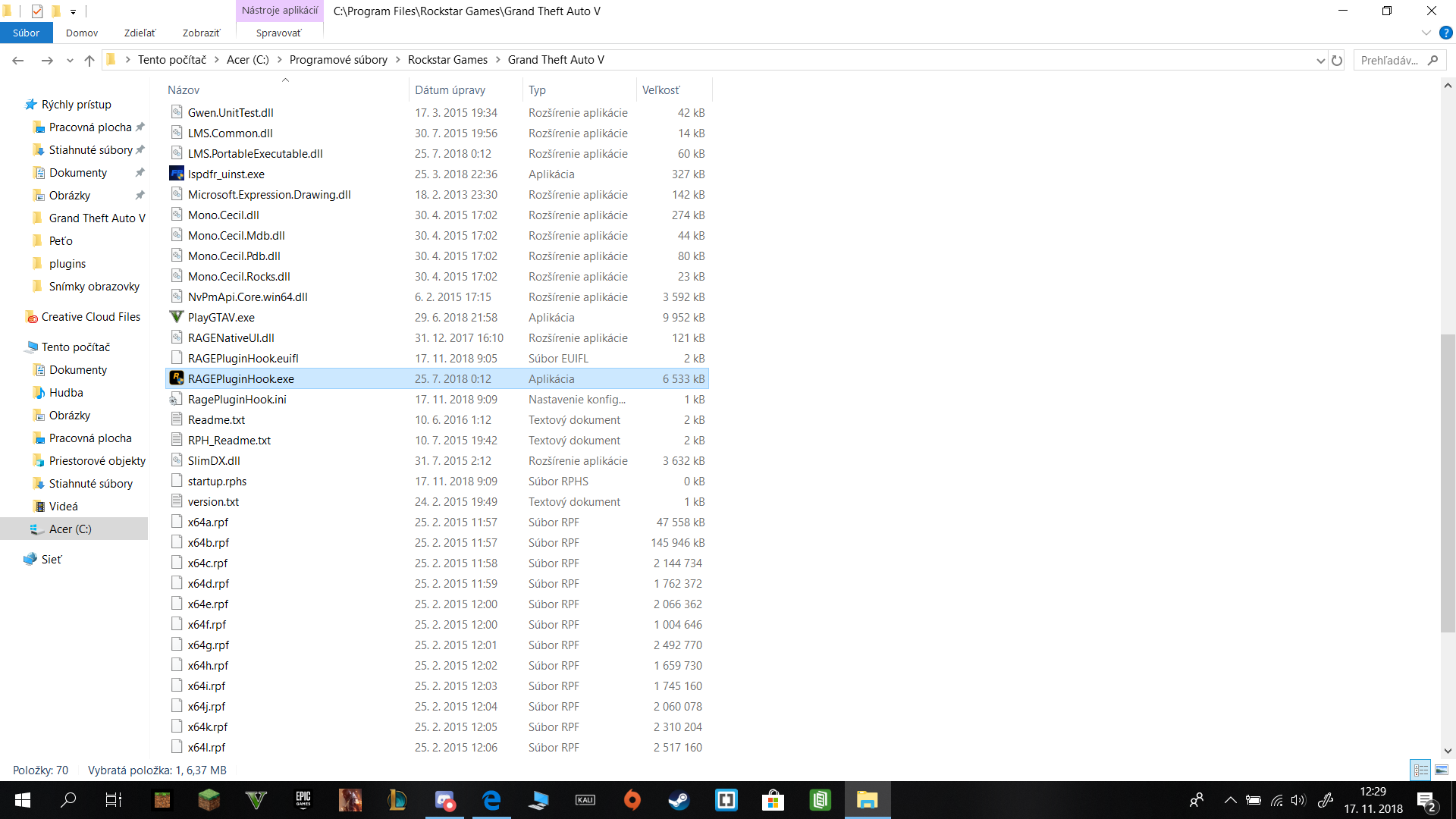Open the Súbor menu
The image size is (1456, 819).
[x=26, y=33]
